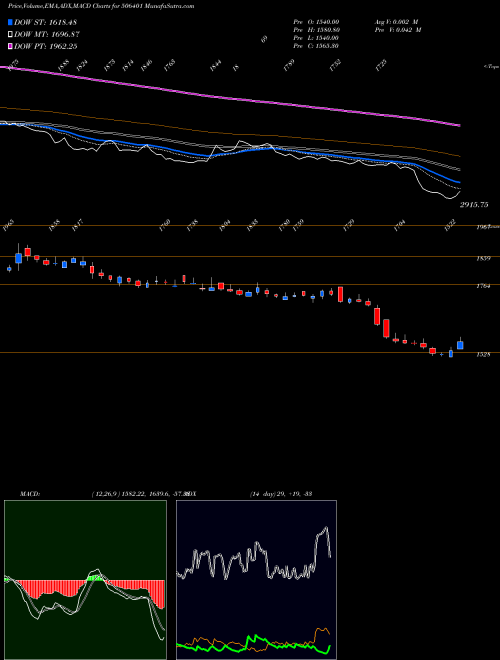Screen dimensions: 500x660
Task: Select the 'DOW PT: 1962.25' legend text
Action: tap(45, 46)
